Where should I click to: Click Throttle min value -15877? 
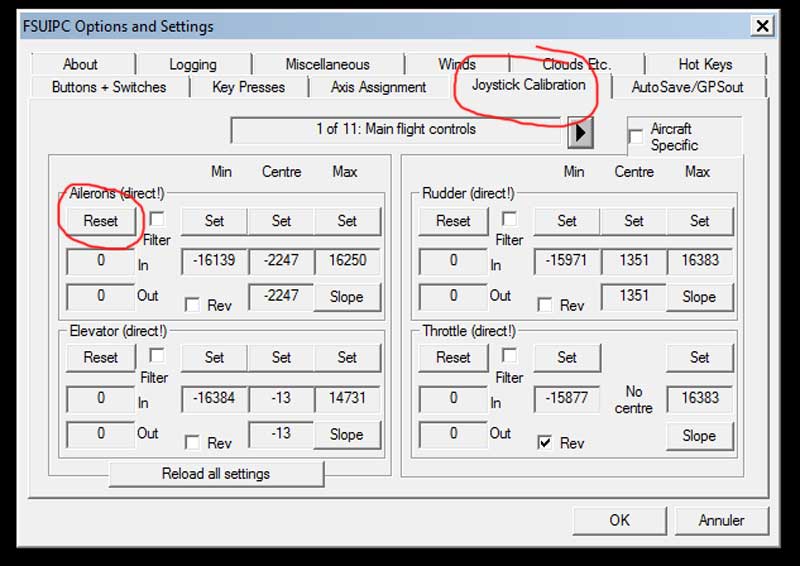[567, 398]
